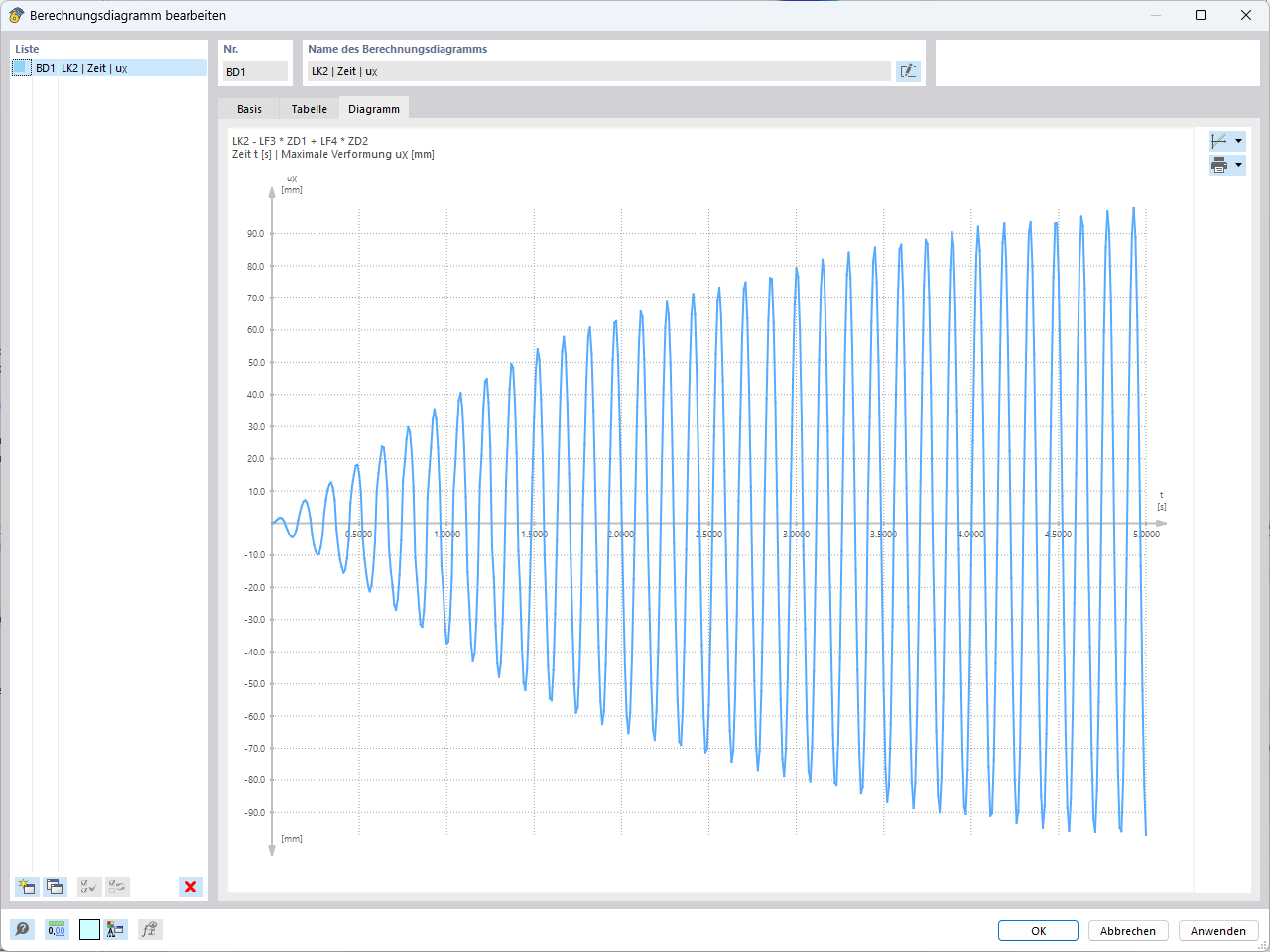Click the invert selection icon
The image size is (1270, 952).
[117, 887]
